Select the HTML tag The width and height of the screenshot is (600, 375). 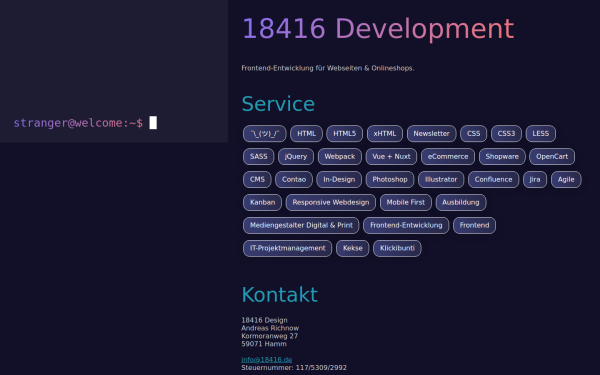click(x=307, y=134)
